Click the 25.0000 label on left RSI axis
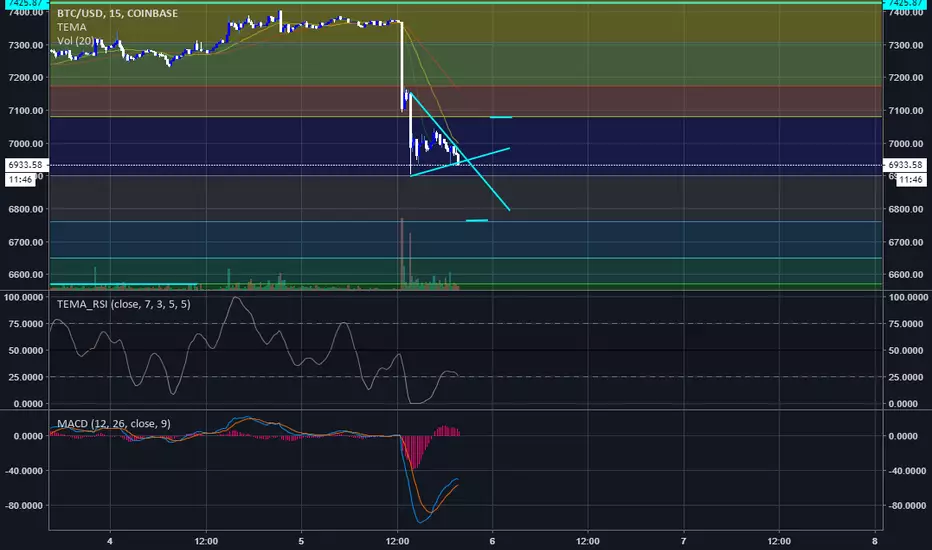The height and width of the screenshot is (550, 932). (26, 377)
